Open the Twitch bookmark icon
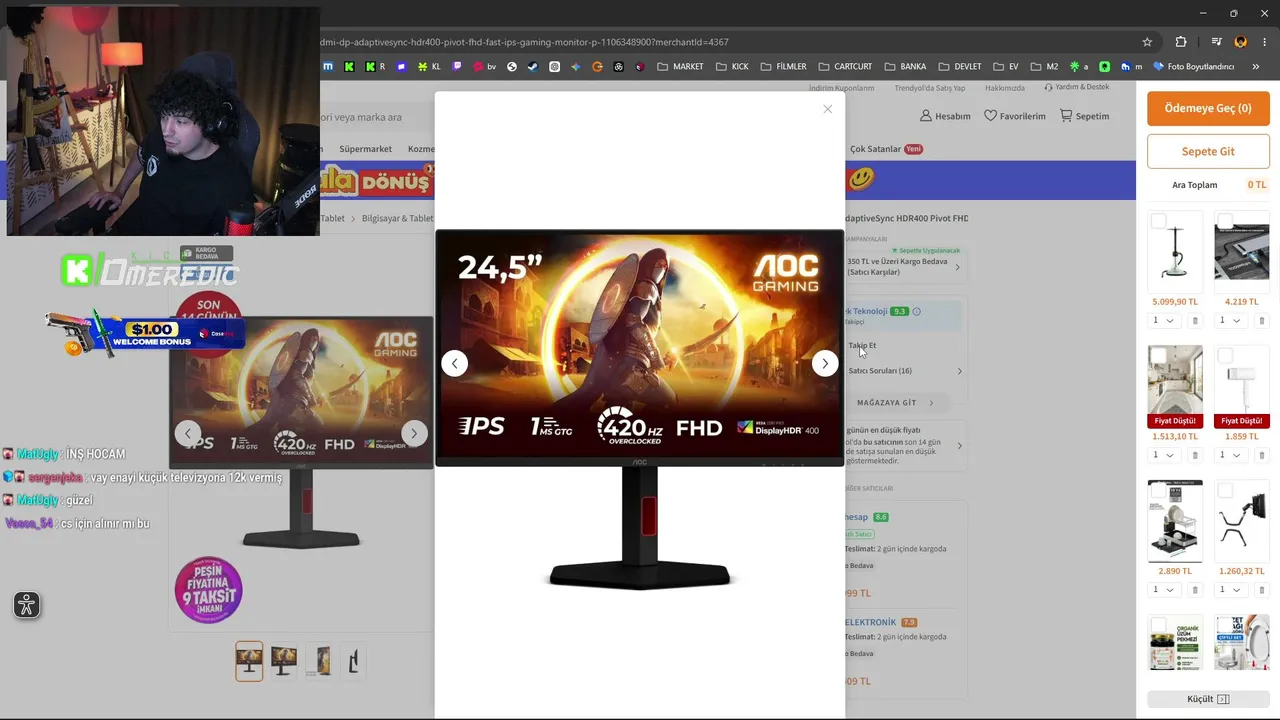This screenshot has height=720, width=1280. [457, 67]
